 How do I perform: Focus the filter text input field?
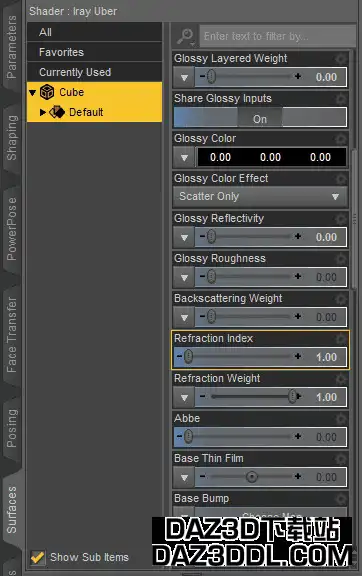(277, 36)
